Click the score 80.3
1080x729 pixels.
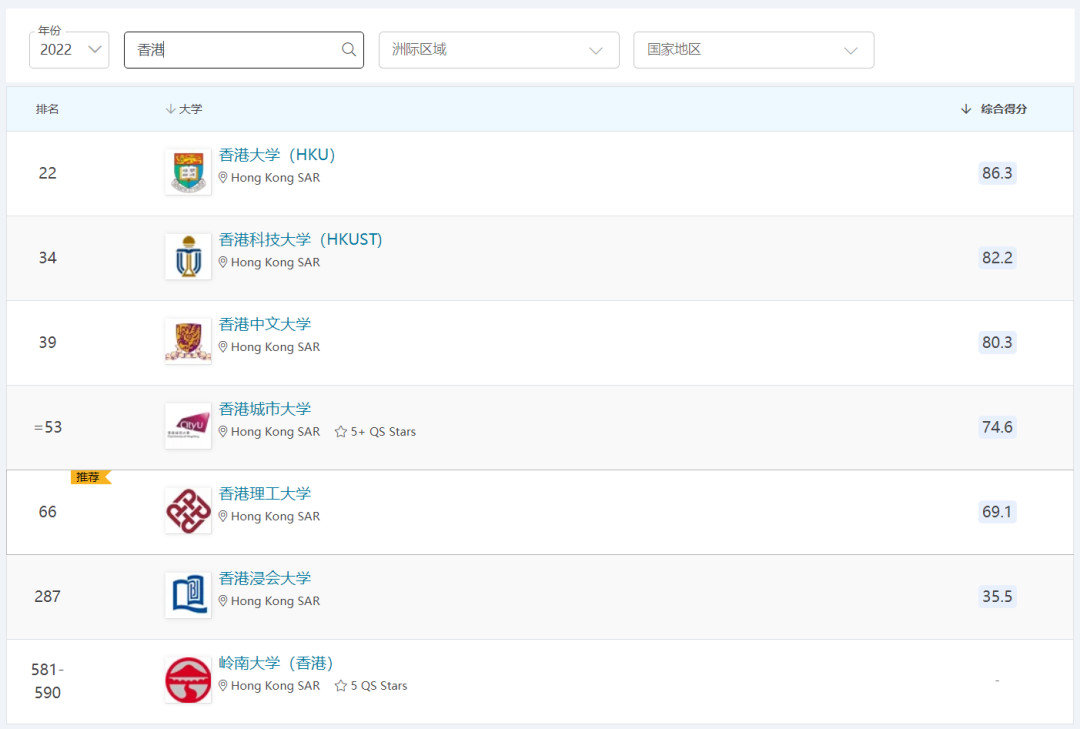coord(997,342)
